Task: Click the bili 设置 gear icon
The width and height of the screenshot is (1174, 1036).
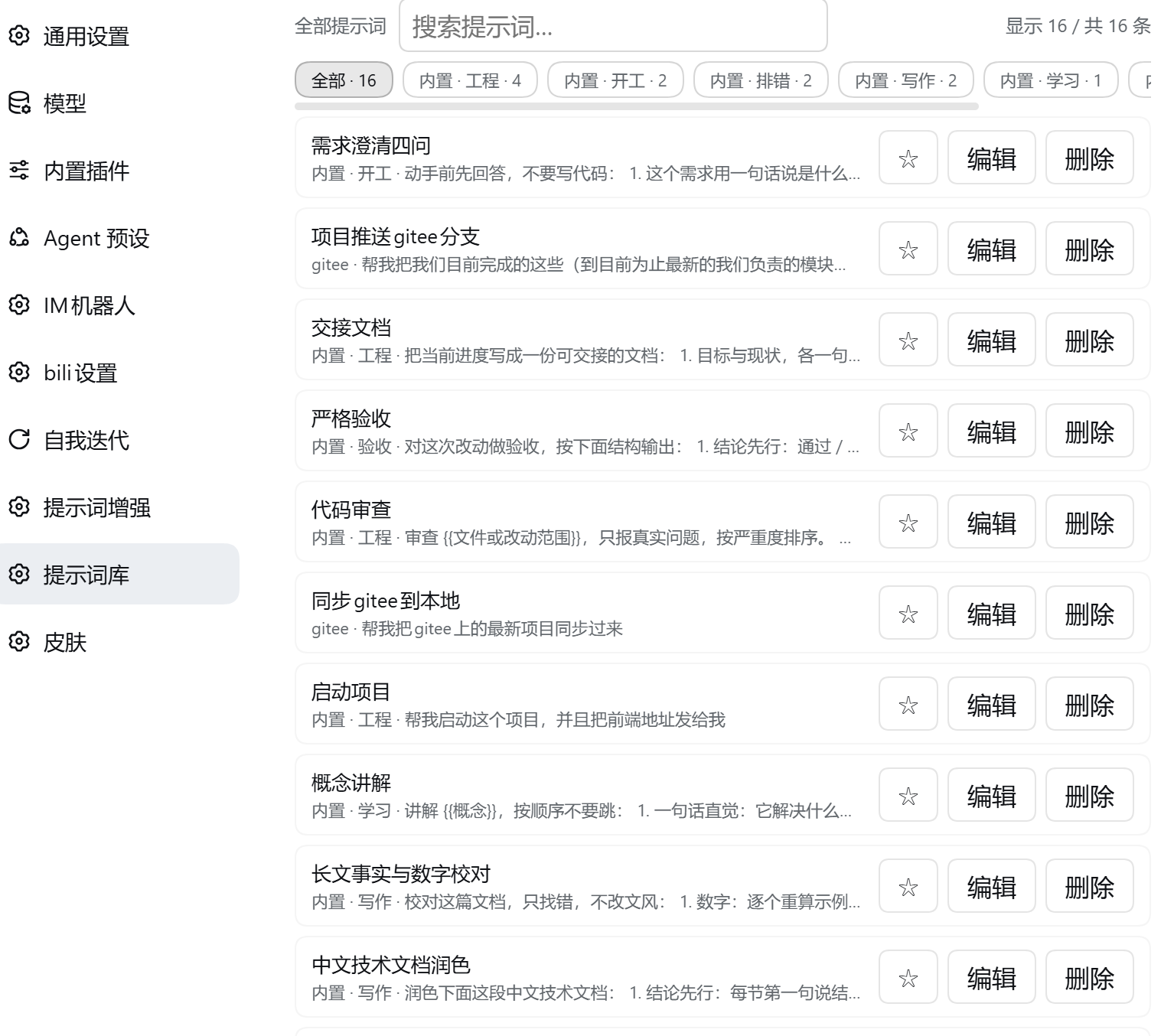Action: coord(19,372)
